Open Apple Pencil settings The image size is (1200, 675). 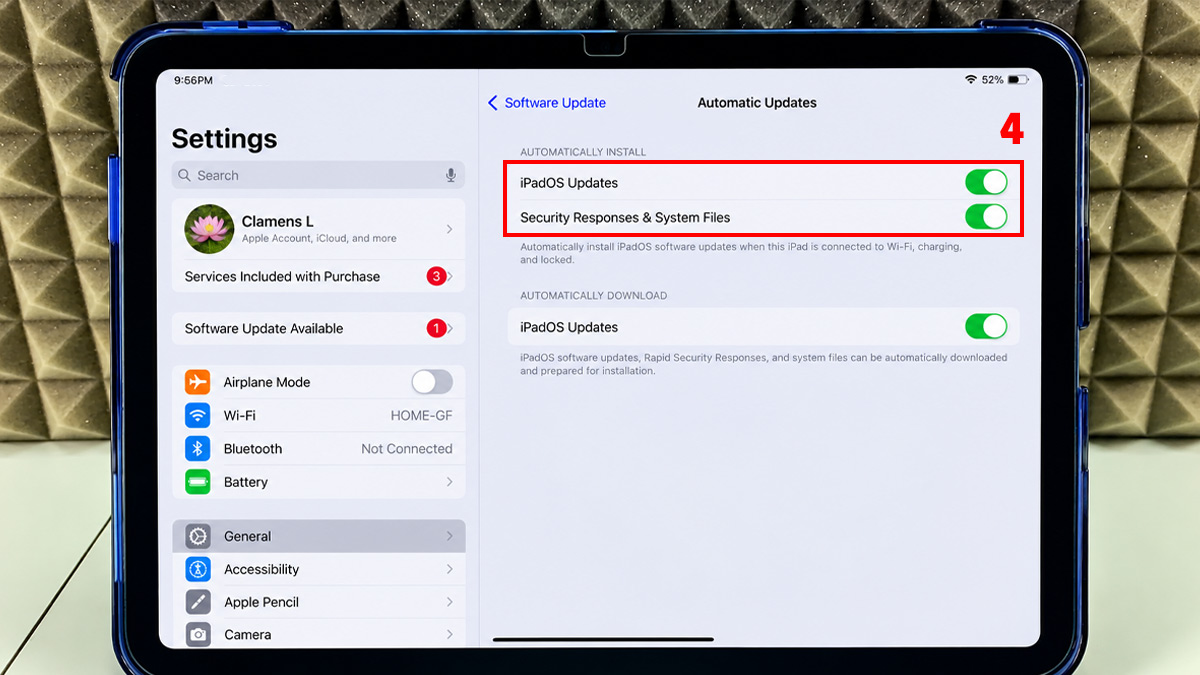pos(319,602)
